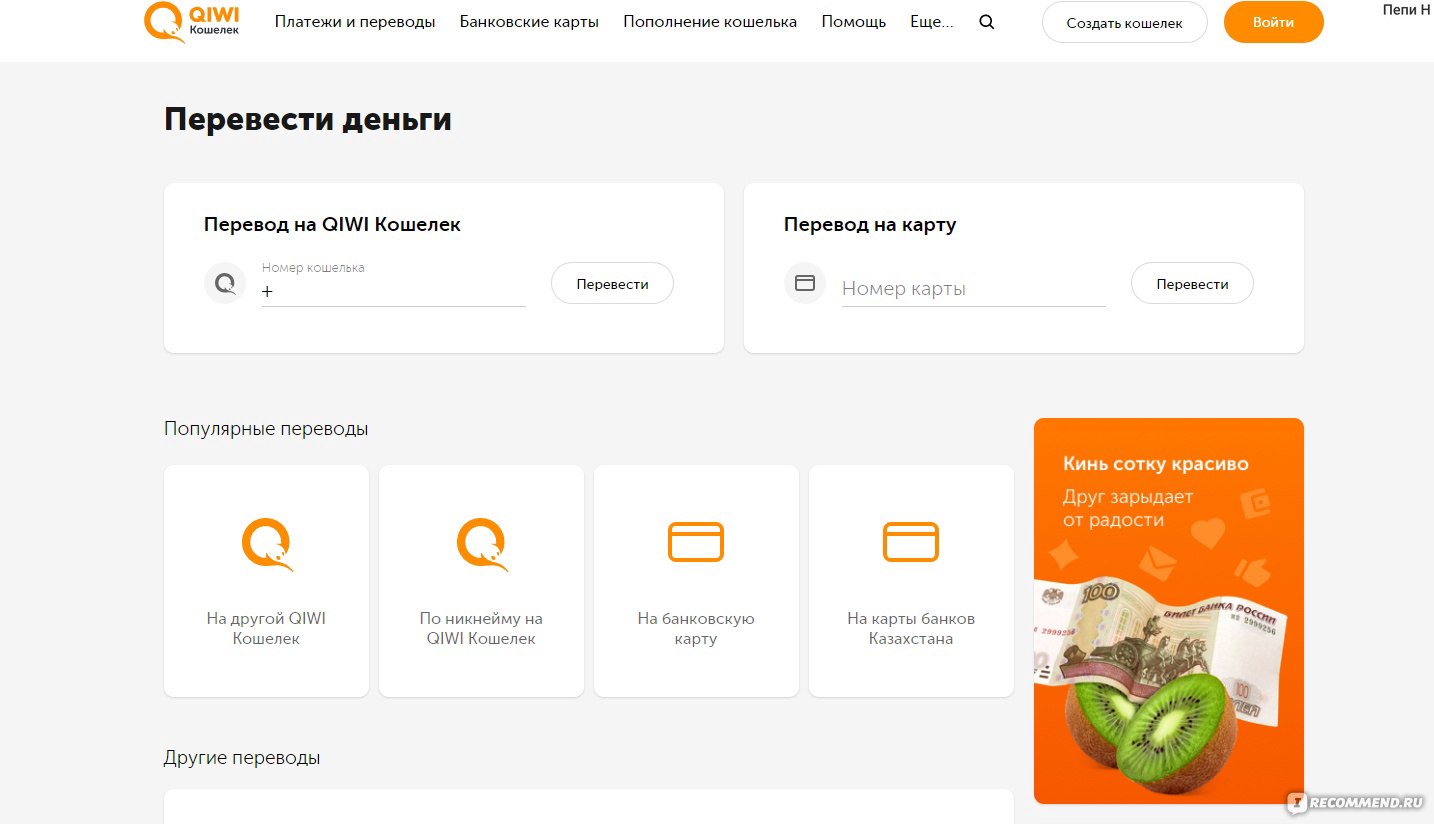Click QIWI icon in По никнейму card
This screenshot has width=1434, height=824.
click(482, 544)
